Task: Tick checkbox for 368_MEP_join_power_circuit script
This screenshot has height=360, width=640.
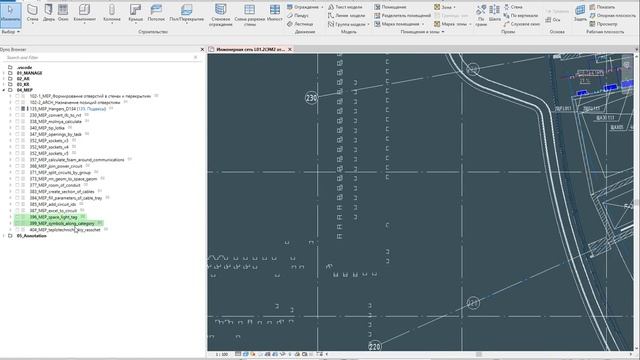Action: pos(18,166)
